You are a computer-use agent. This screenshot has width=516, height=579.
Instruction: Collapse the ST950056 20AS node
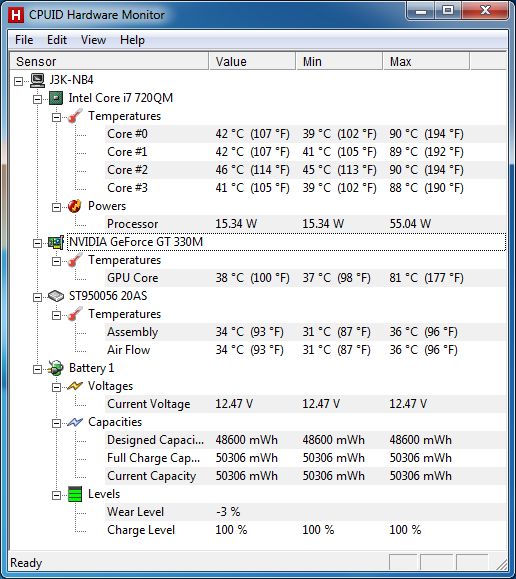[37, 297]
